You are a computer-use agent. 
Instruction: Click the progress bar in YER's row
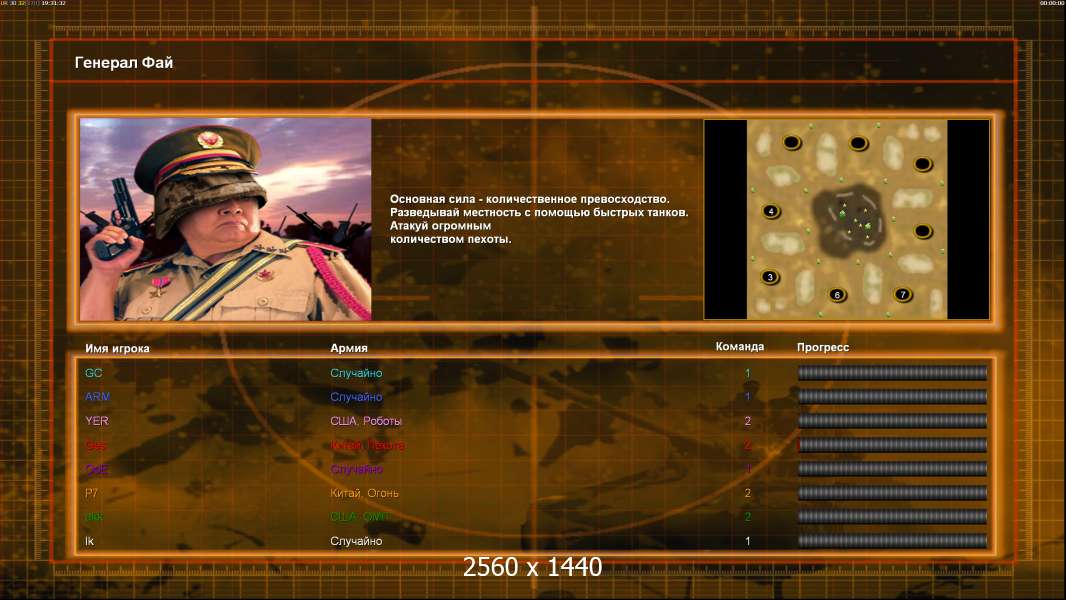tap(892, 421)
